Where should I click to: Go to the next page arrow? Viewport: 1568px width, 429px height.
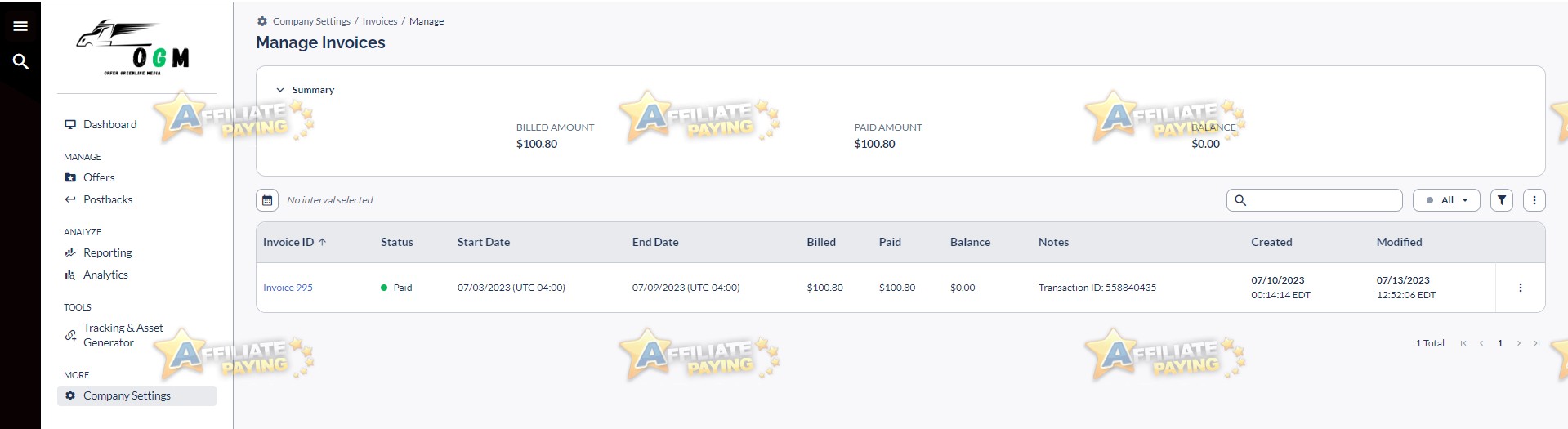[x=1519, y=343]
